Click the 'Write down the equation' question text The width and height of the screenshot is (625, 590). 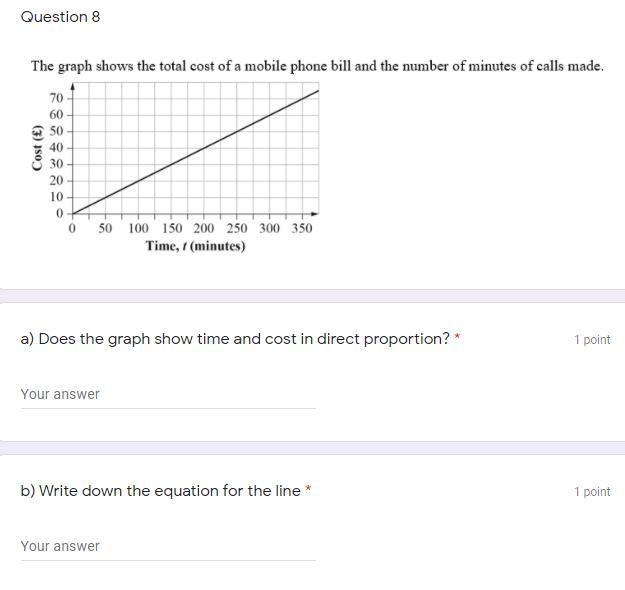click(160, 491)
